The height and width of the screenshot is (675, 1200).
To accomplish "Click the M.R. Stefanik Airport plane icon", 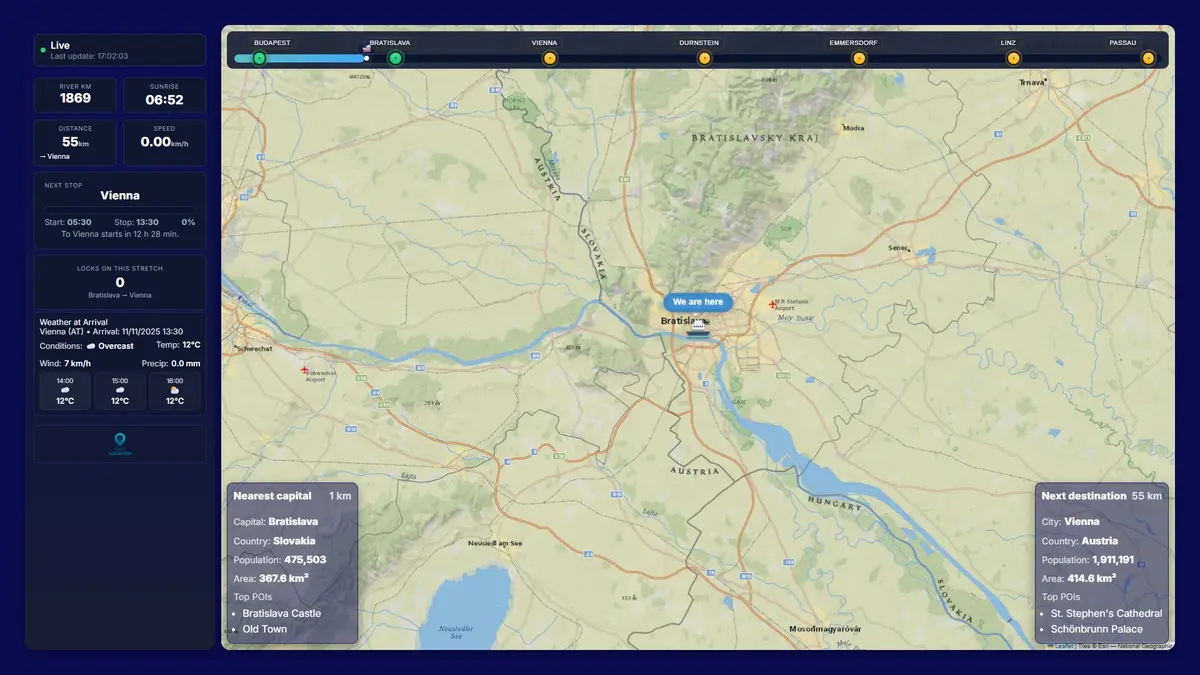I will pos(772,304).
